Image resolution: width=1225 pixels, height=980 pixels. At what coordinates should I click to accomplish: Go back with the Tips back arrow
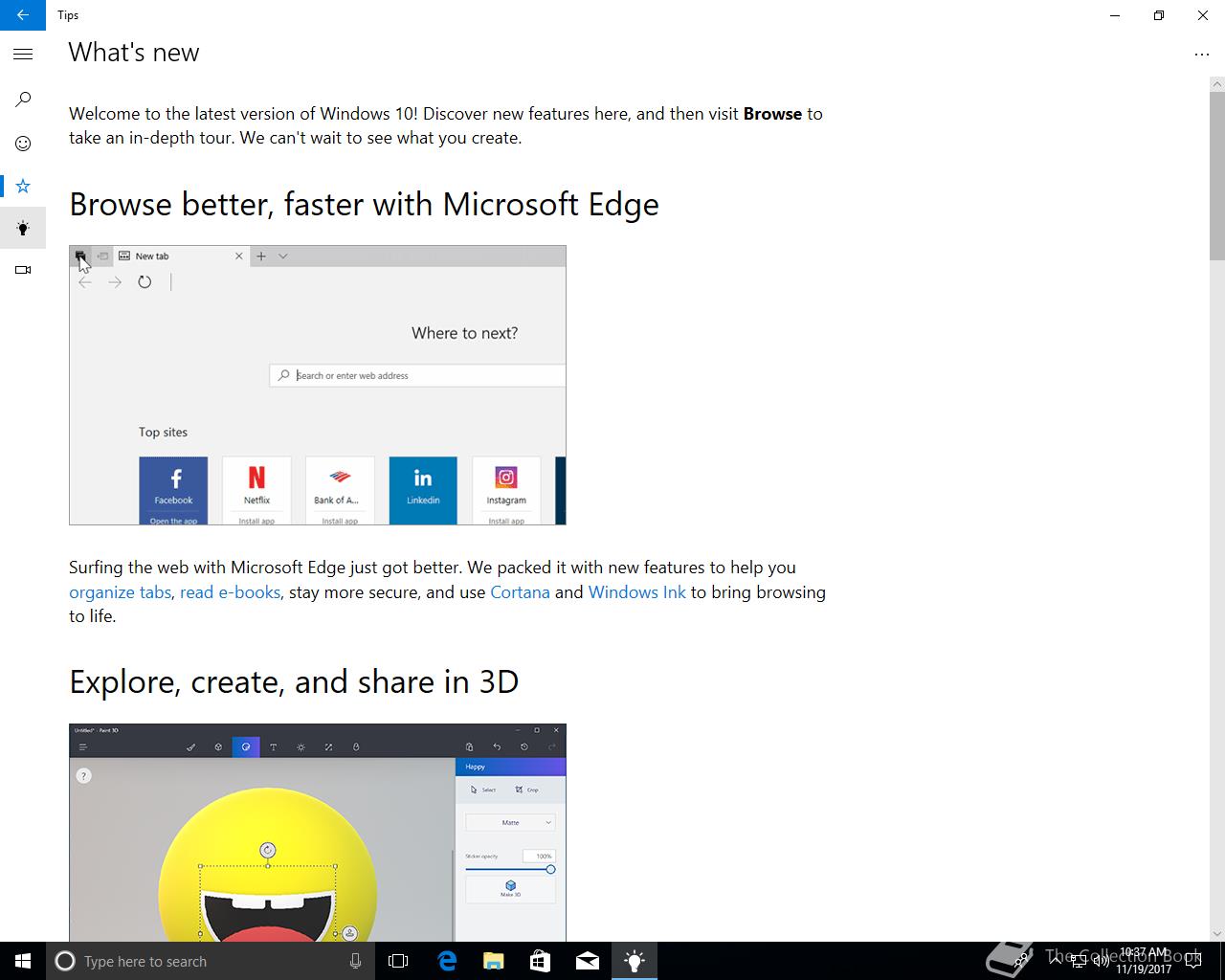(x=23, y=15)
